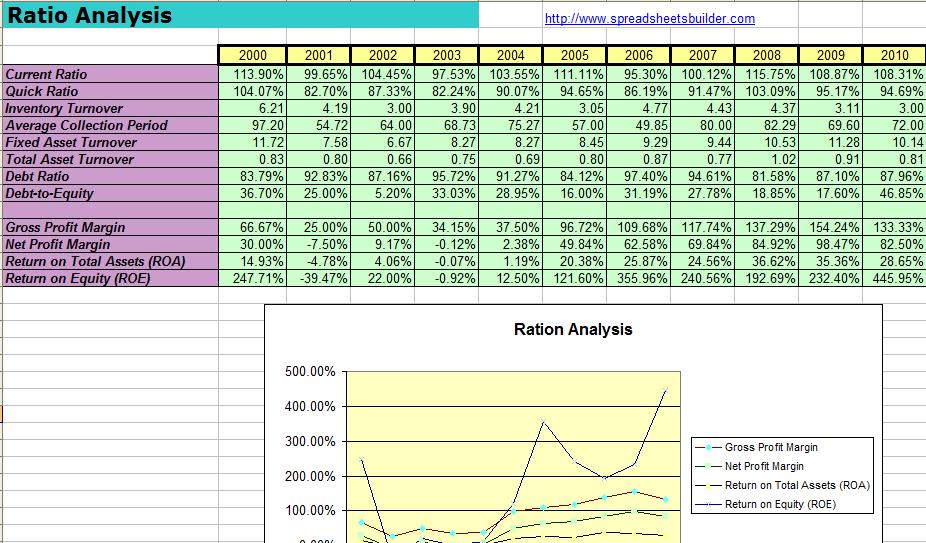Select Average Collection Period cell 97.20
Image resolution: width=926 pixels, height=543 pixels.
(x=253, y=125)
